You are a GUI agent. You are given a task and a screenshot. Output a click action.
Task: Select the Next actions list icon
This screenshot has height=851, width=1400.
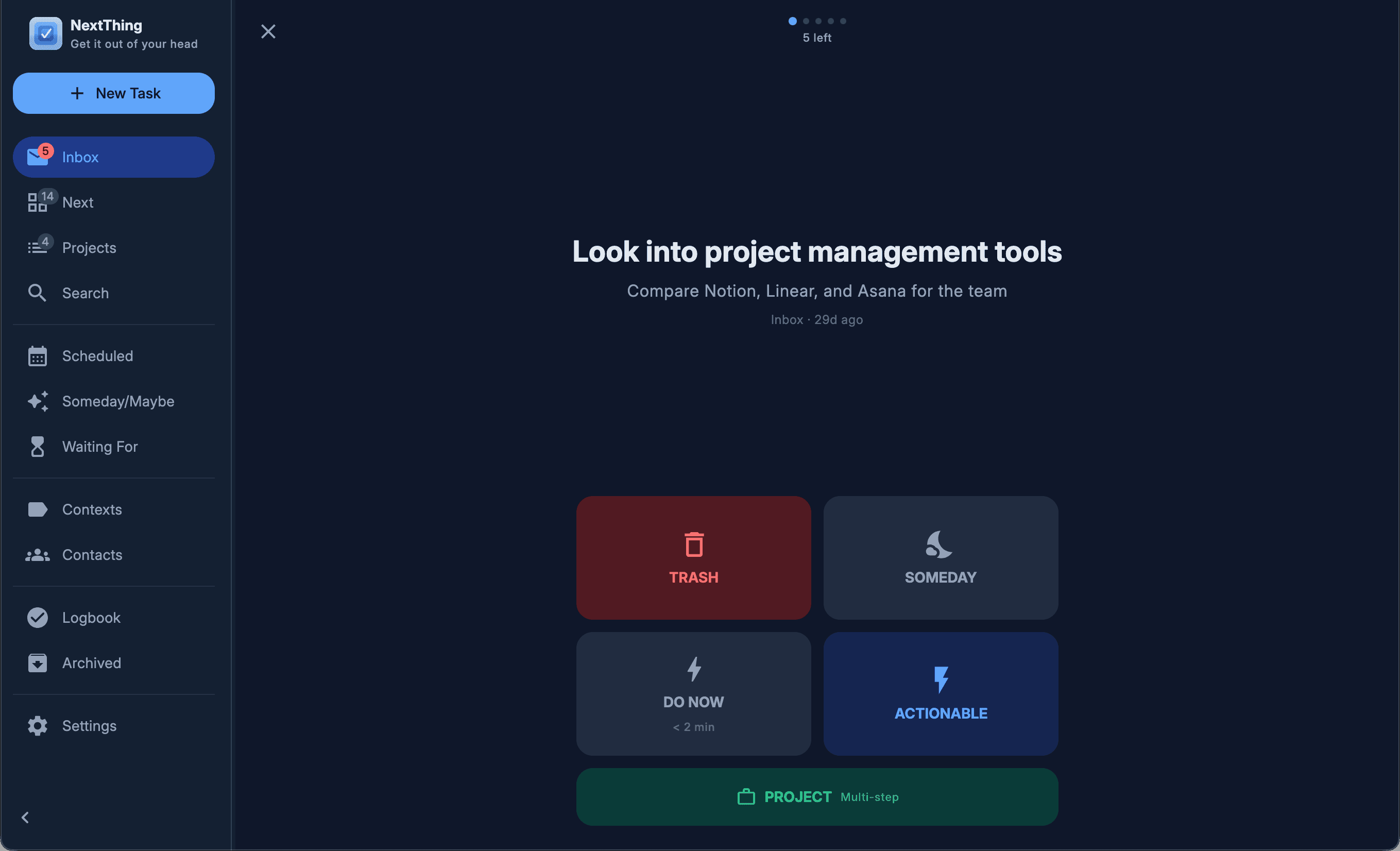tap(38, 202)
